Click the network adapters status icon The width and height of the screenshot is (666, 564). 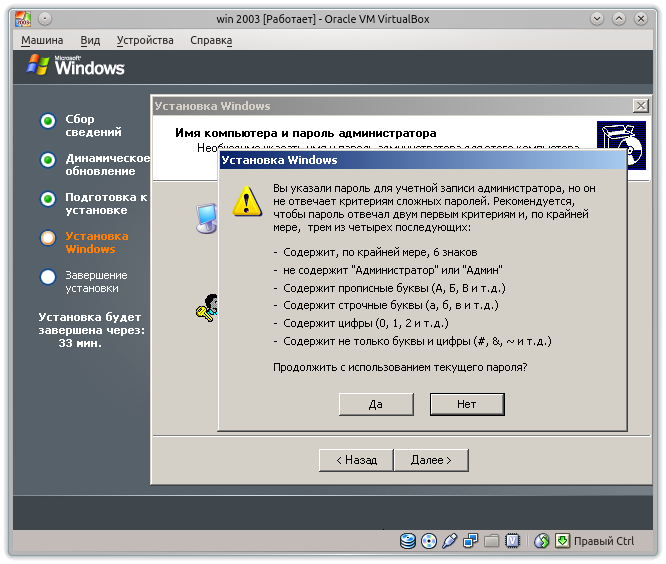(x=470, y=541)
